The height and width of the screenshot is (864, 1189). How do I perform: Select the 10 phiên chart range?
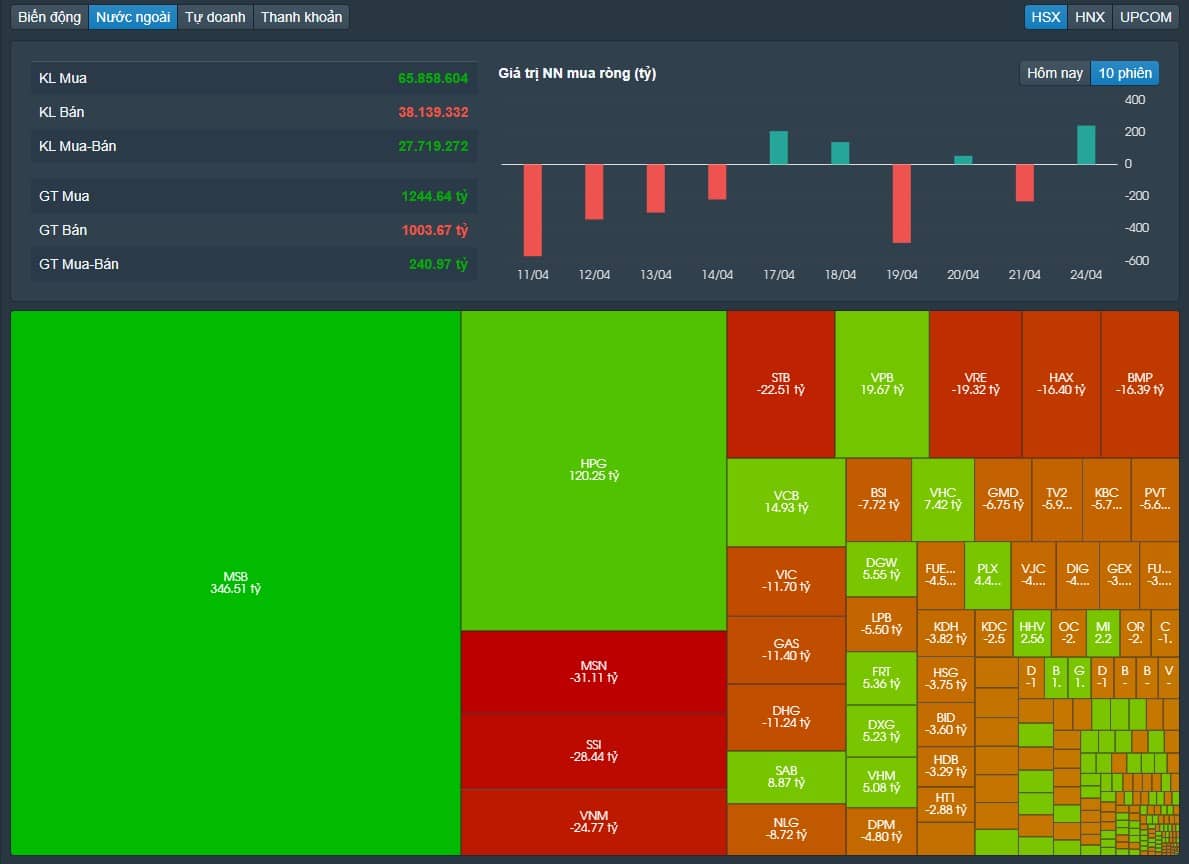[x=1125, y=73]
